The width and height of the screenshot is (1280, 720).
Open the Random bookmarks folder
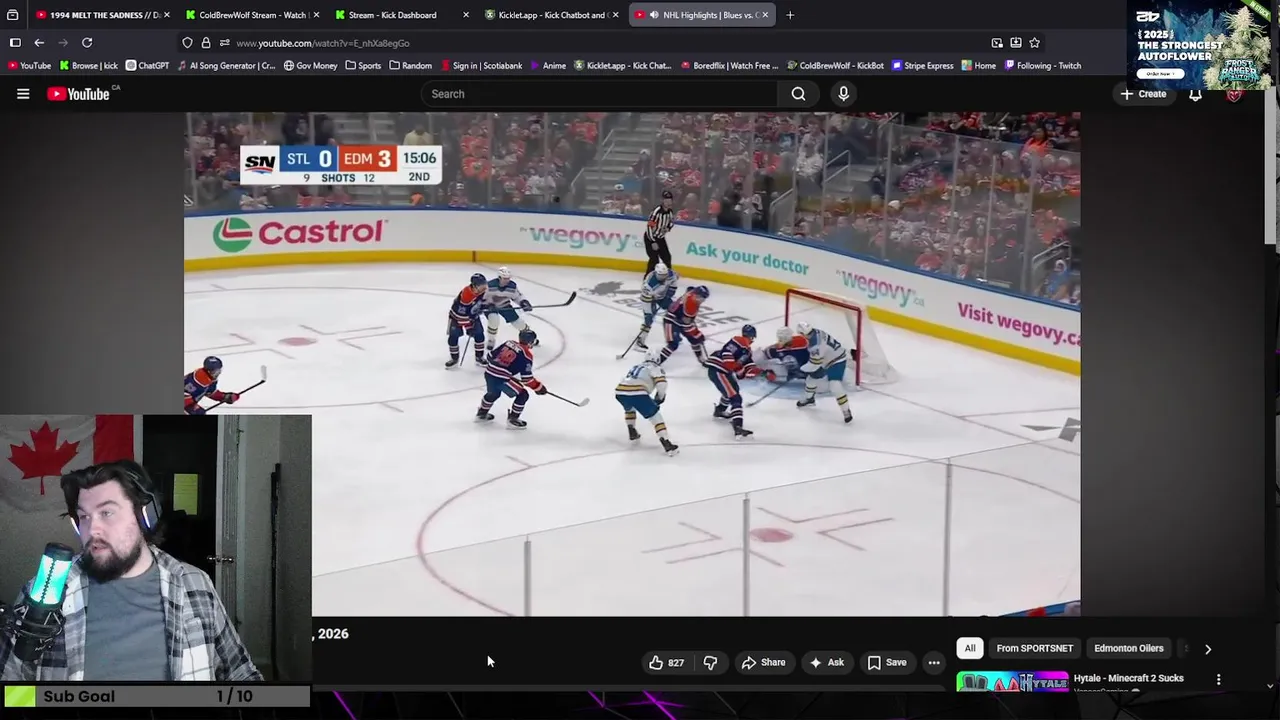(410, 66)
